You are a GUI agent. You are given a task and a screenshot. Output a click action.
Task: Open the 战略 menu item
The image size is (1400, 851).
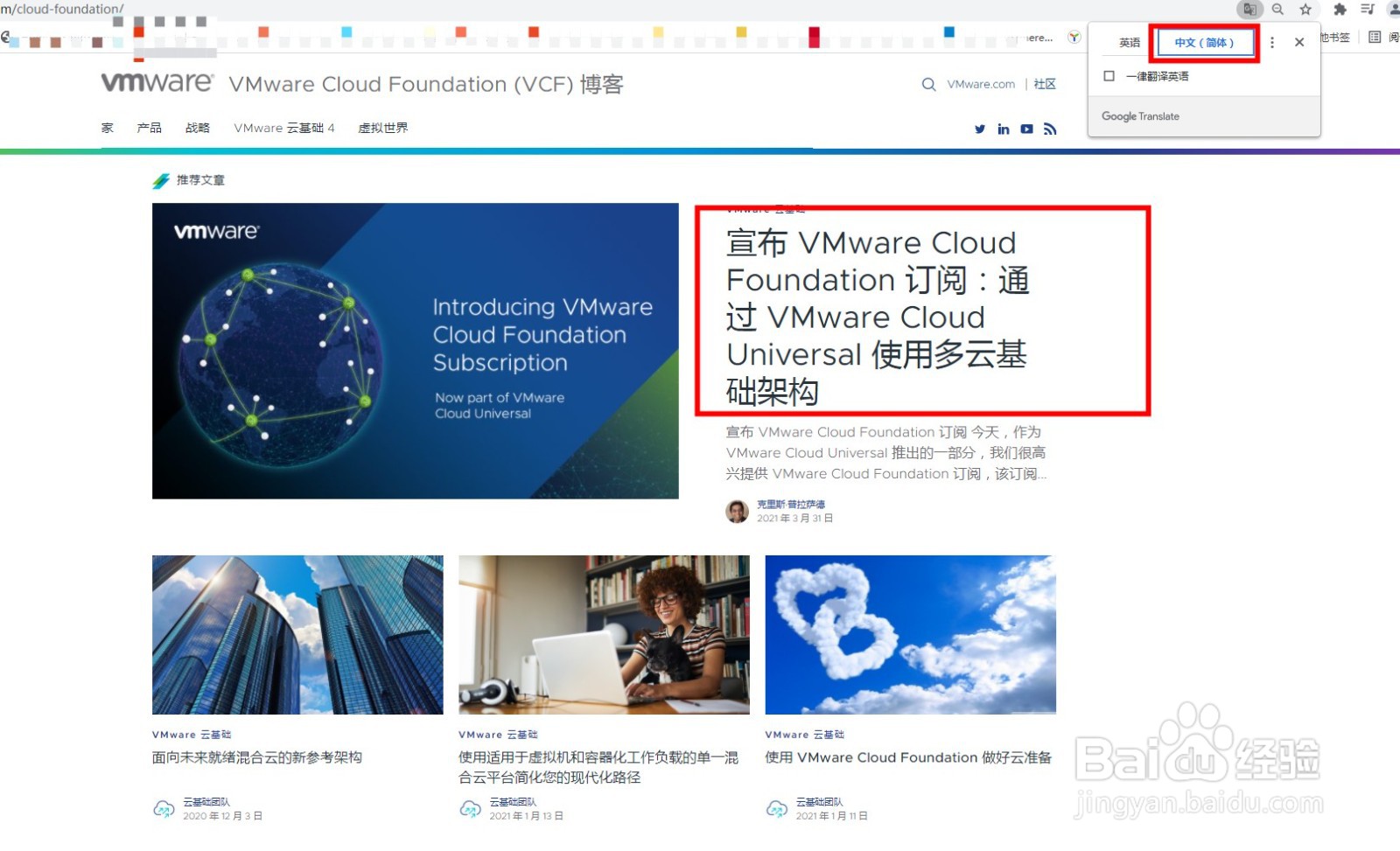198,128
